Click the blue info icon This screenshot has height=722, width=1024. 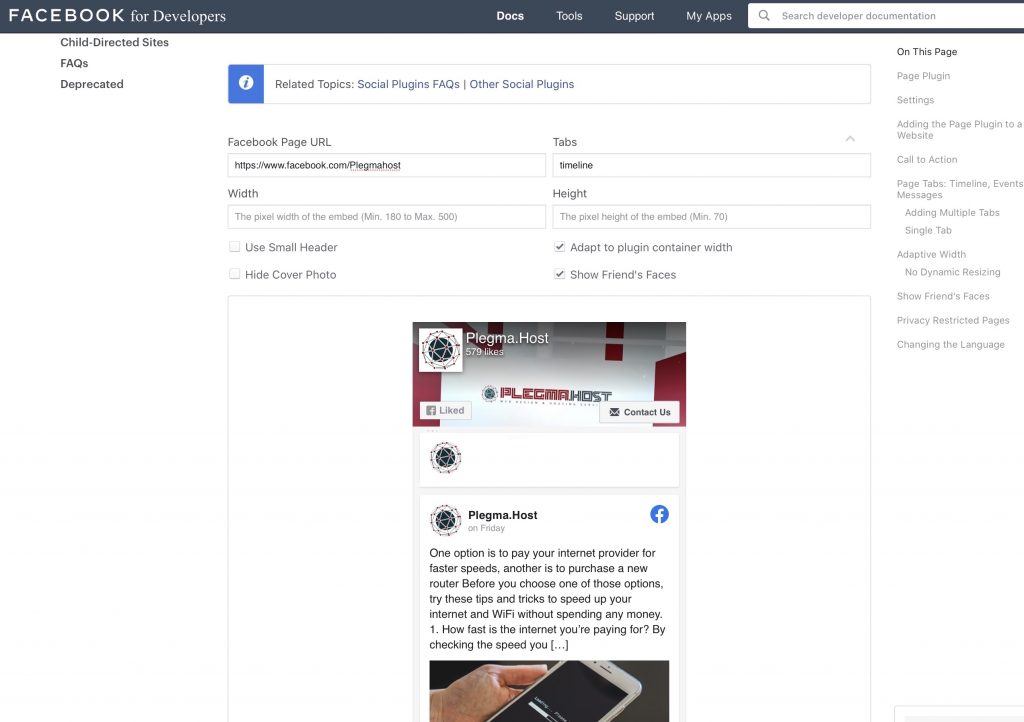coord(246,84)
